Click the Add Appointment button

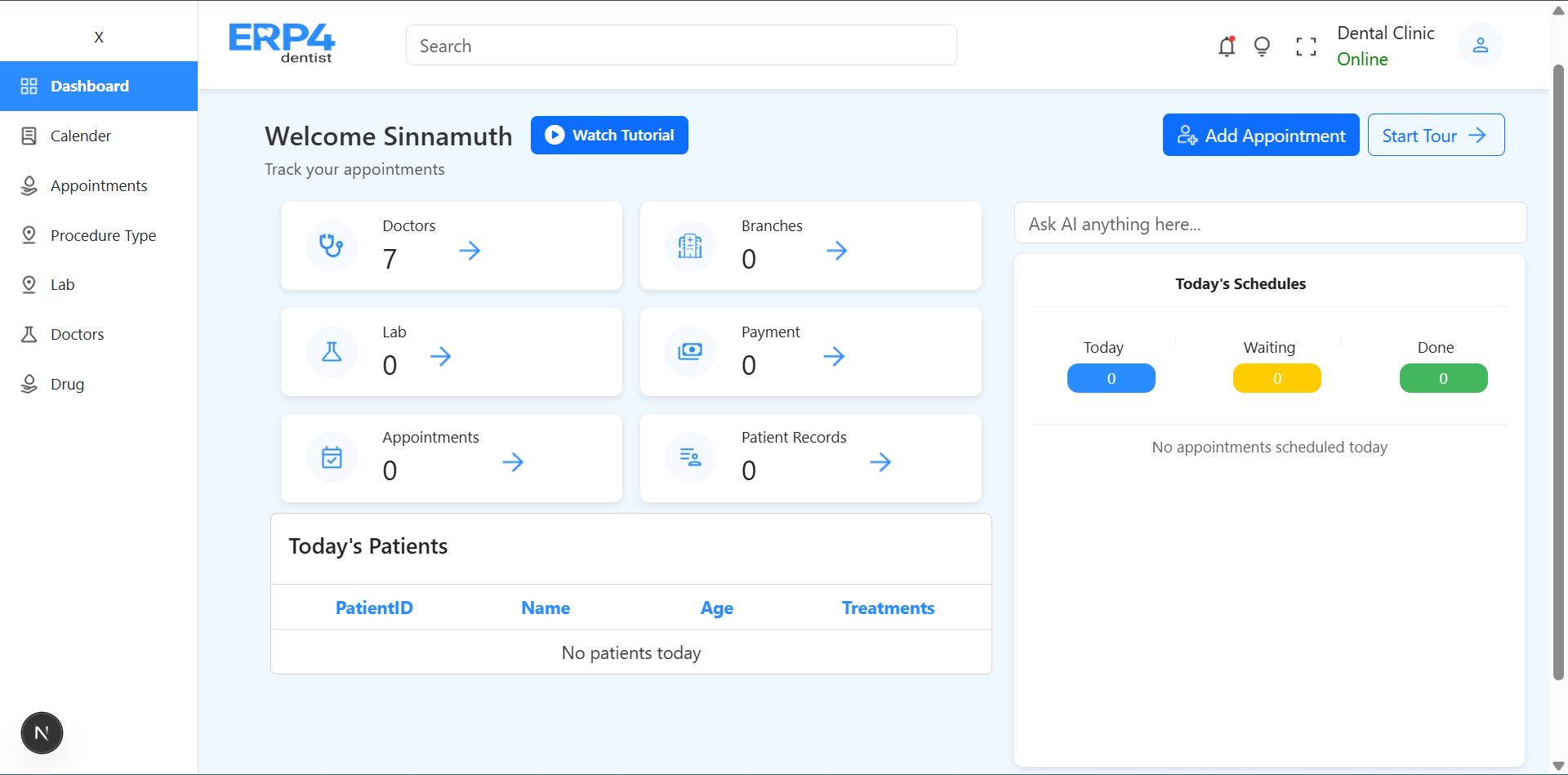[x=1261, y=135]
